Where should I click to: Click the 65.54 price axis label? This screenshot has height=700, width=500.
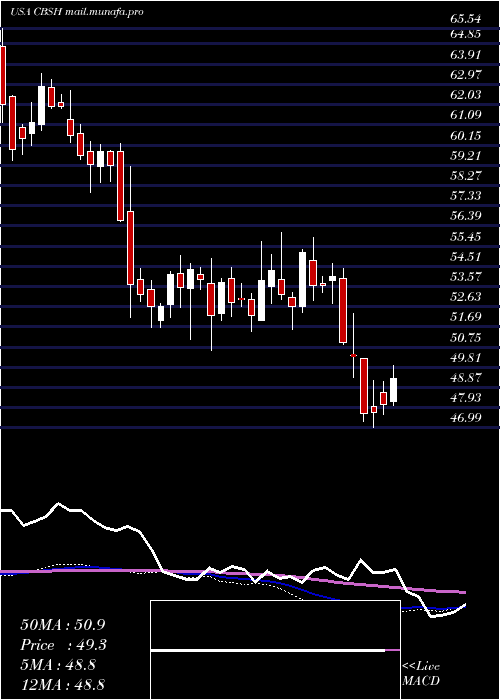[466, 19]
